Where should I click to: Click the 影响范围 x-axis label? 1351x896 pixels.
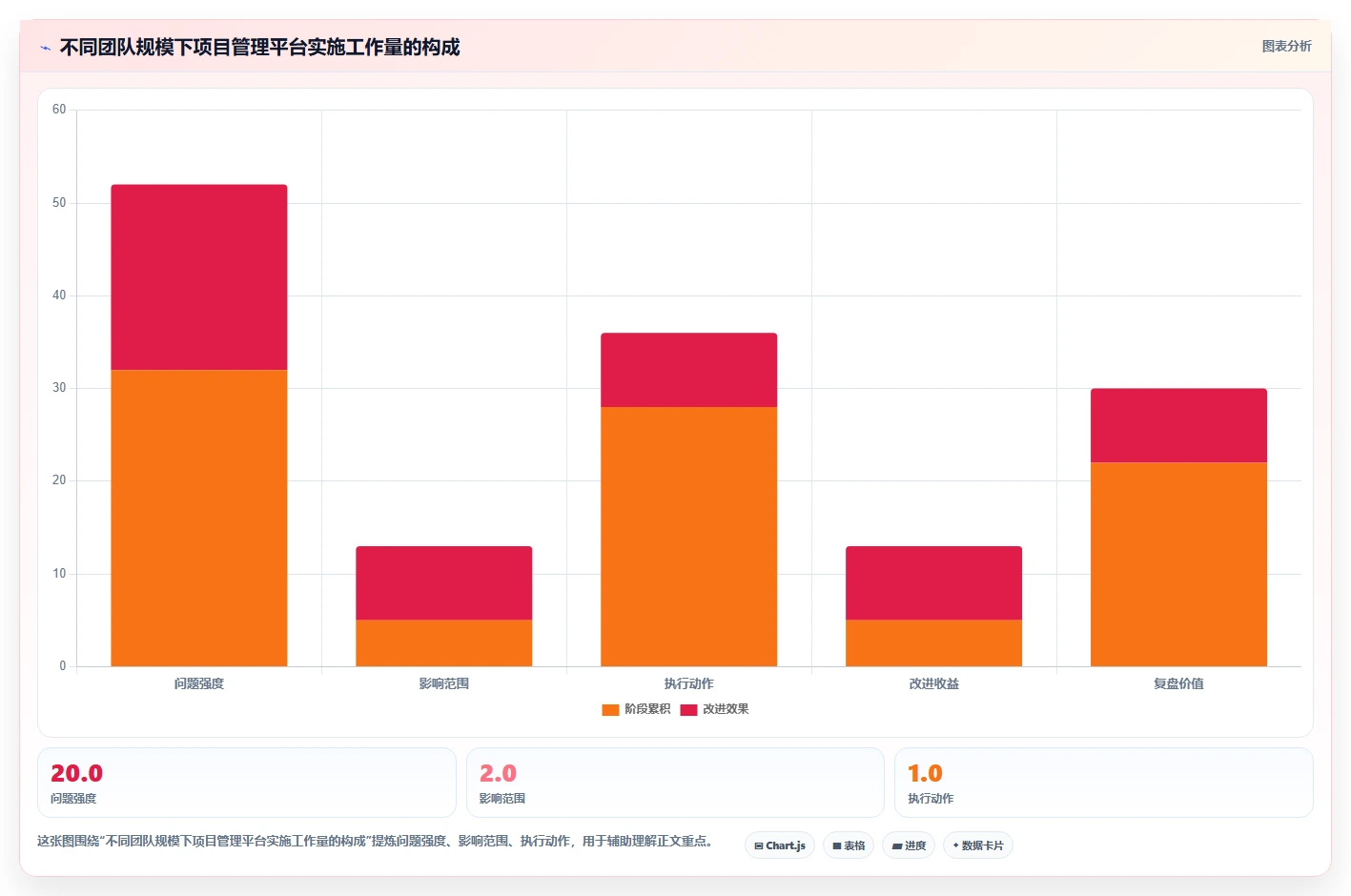pyautogui.click(x=444, y=683)
